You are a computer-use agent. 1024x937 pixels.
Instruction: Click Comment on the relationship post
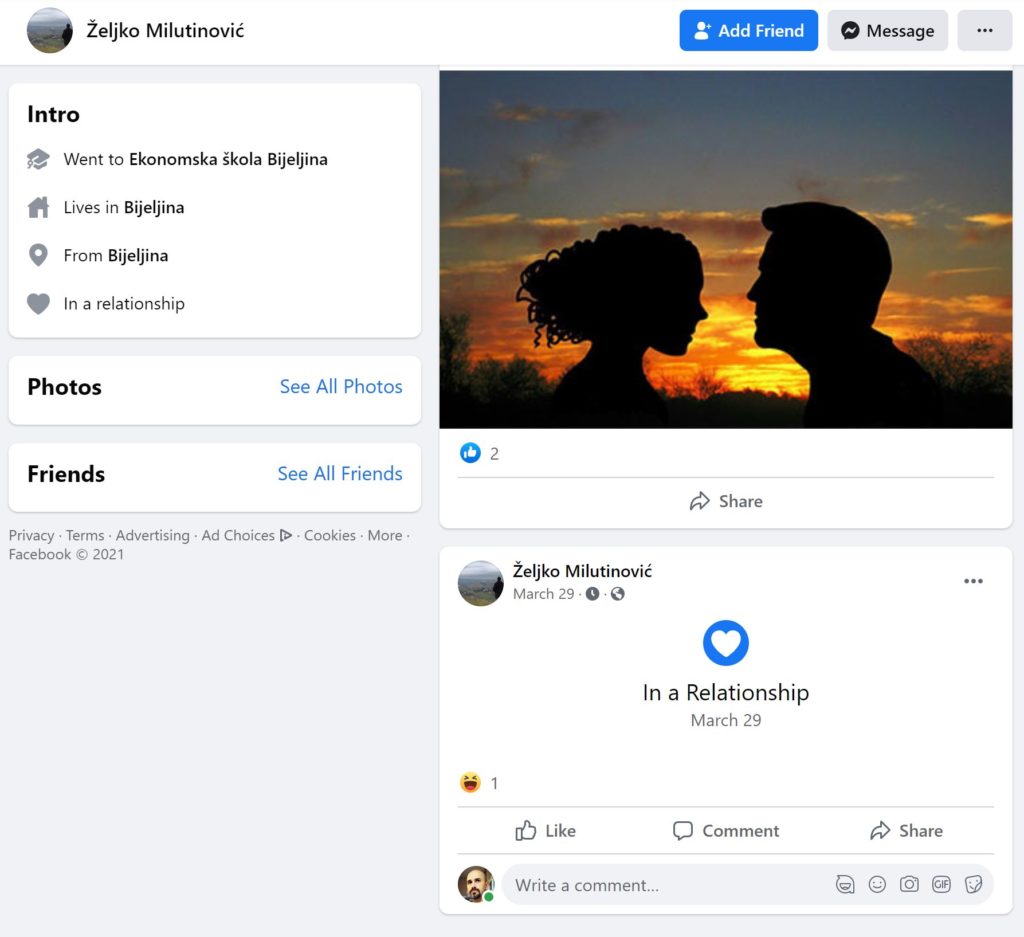click(726, 831)
